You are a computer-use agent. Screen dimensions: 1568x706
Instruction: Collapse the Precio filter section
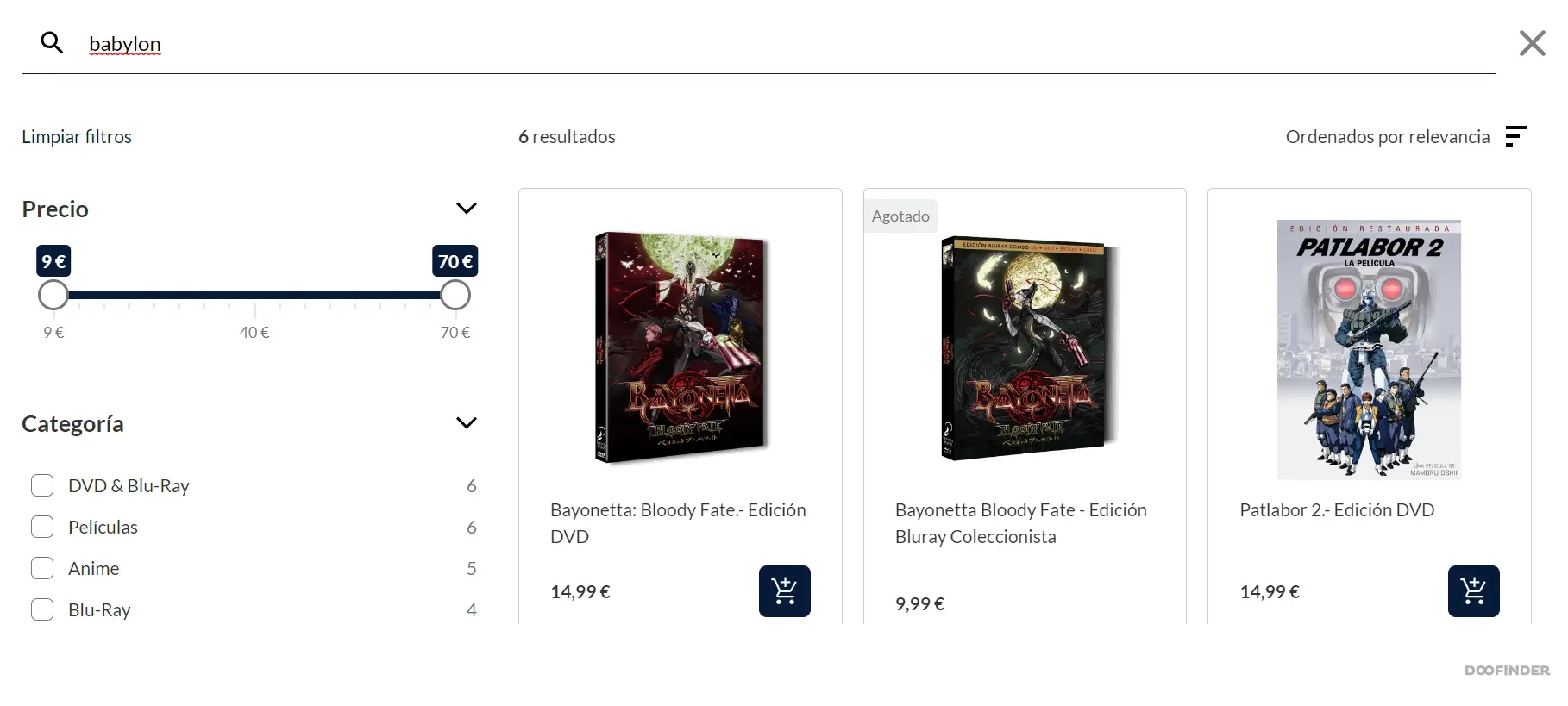[x=466, y=209]
